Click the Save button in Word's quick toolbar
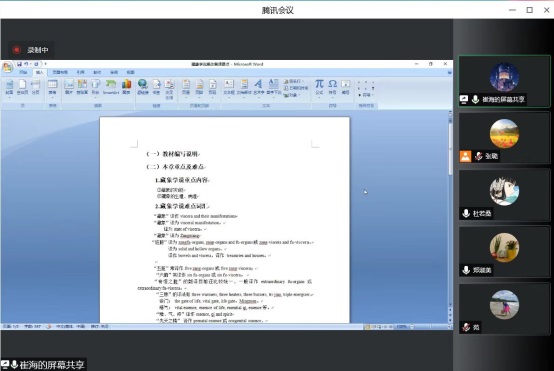554x371 pixels. [19, 64]
